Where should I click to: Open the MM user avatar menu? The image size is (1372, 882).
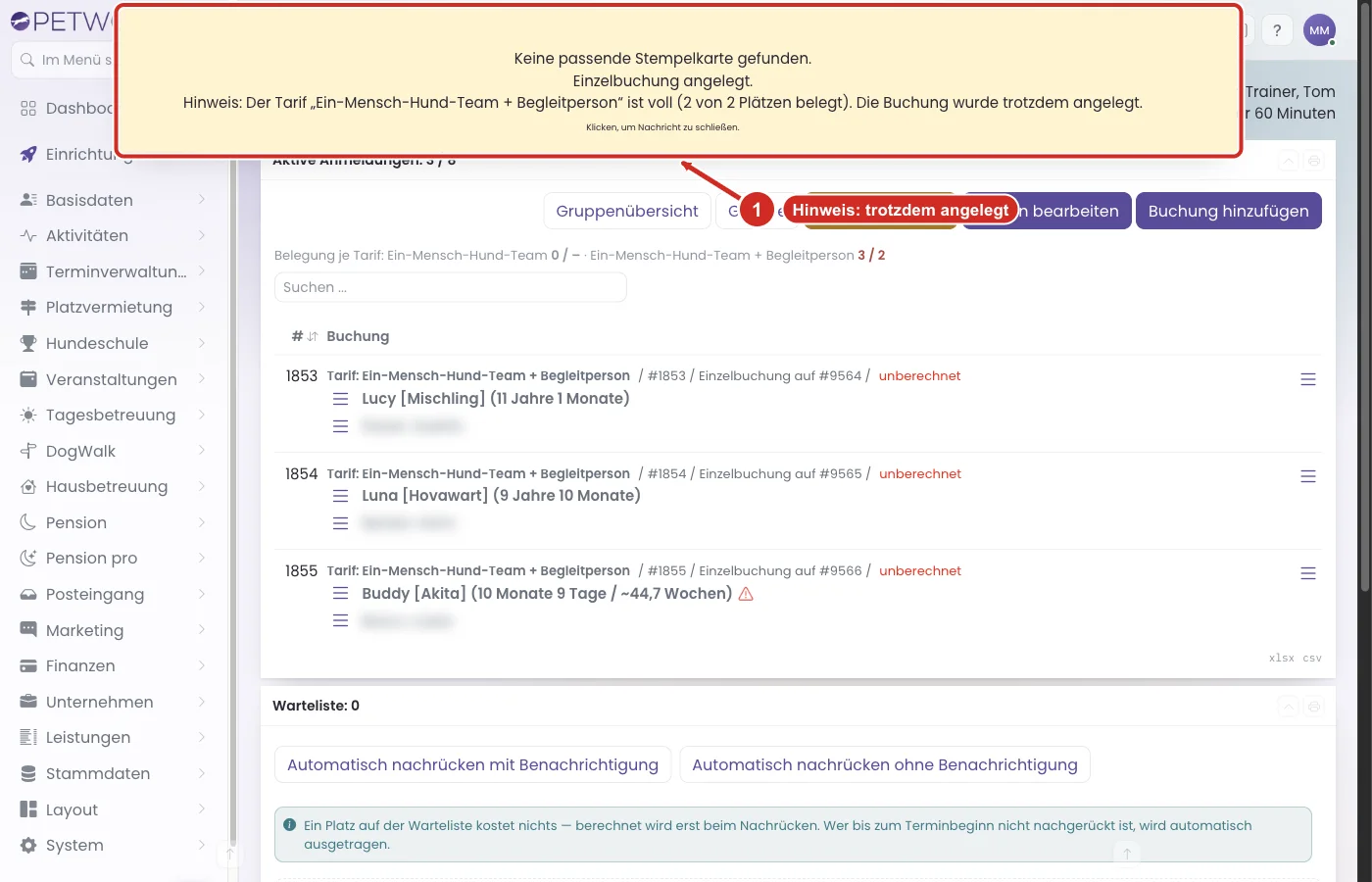1319,30
